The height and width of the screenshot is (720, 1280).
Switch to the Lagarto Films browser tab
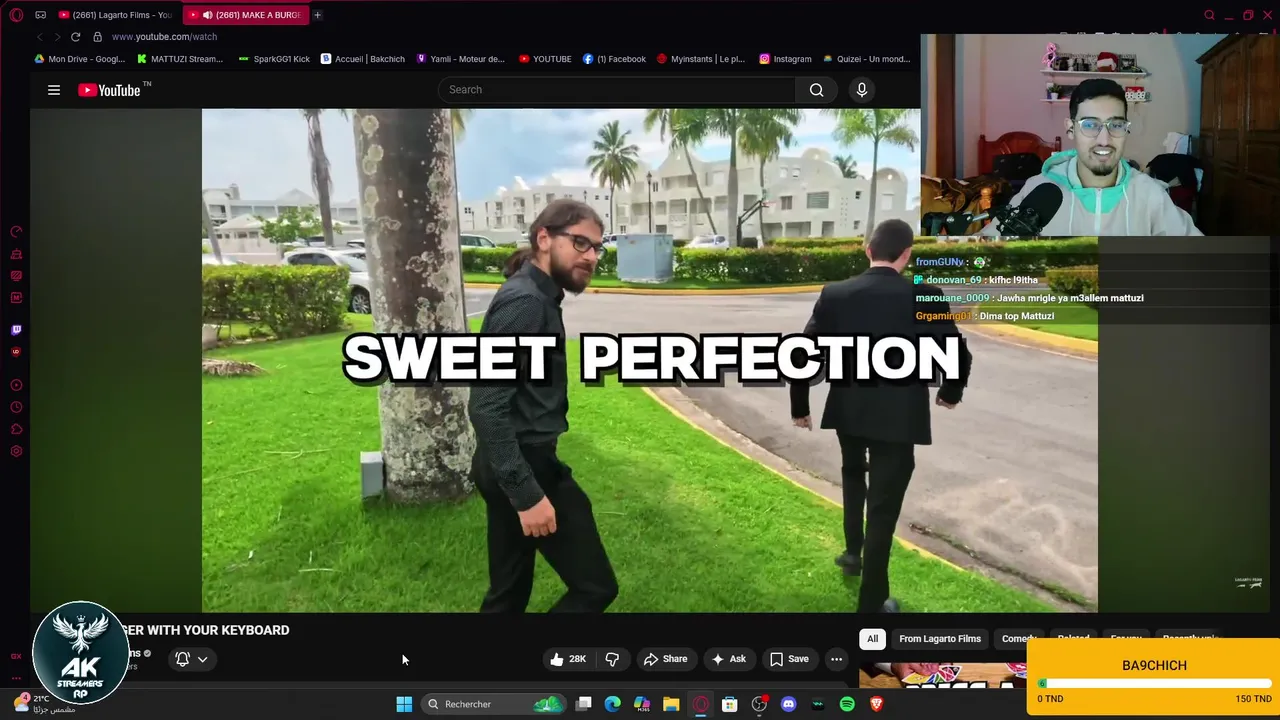pyautogui.click(x=116, y=15)
